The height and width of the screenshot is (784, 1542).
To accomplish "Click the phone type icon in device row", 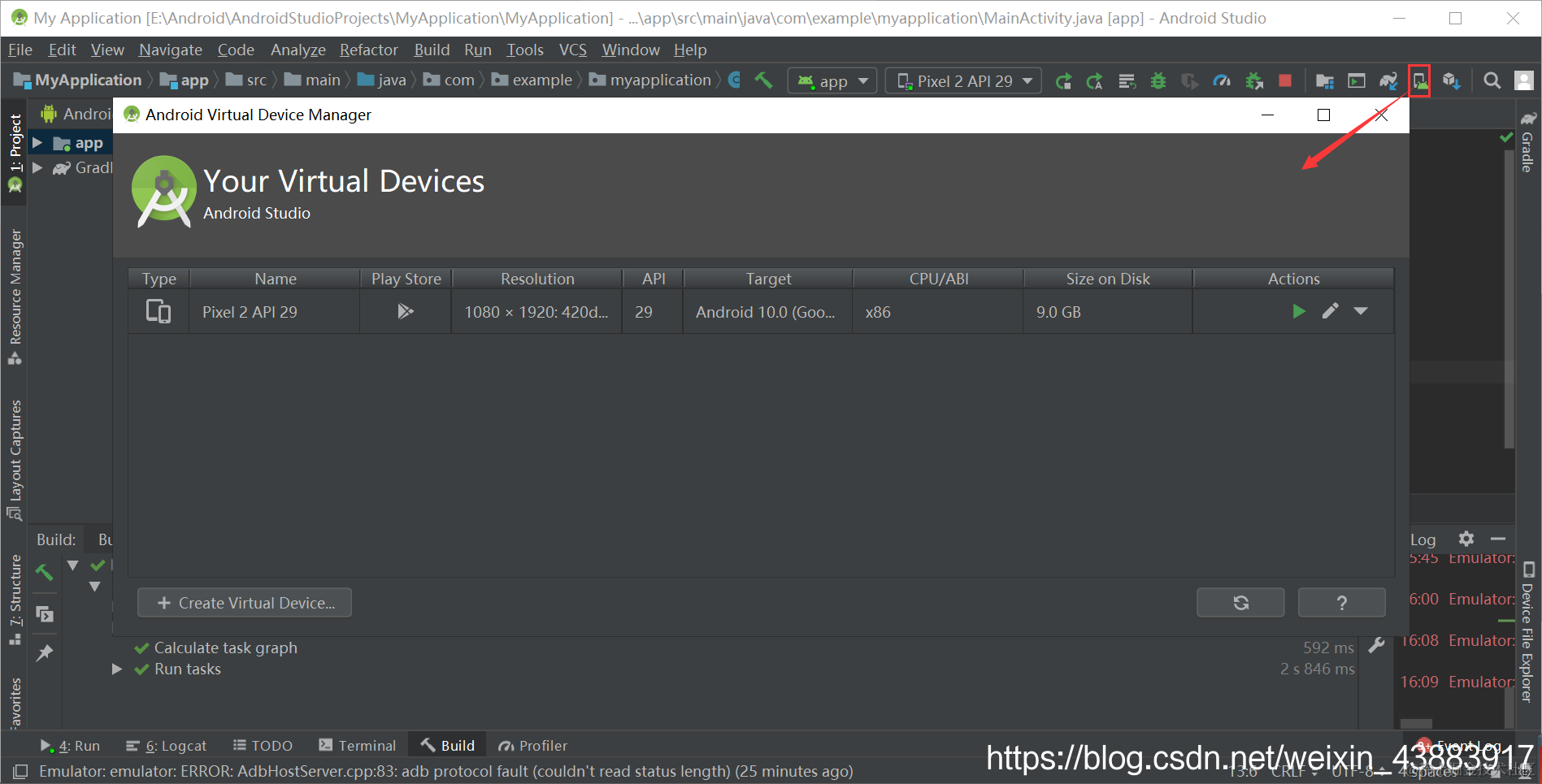I will 159,311.
